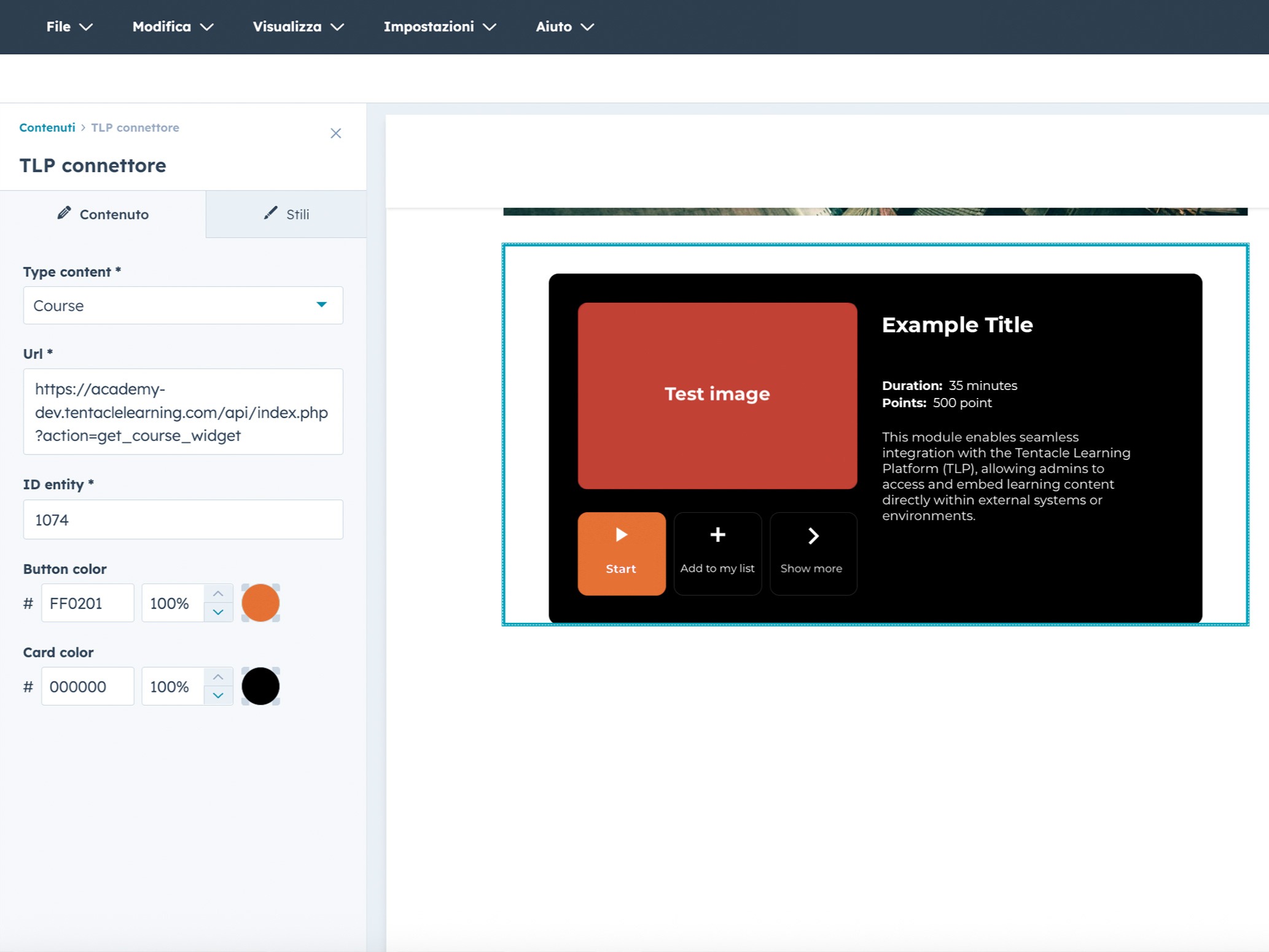Select the Url input field
The image size is (1269, 952).
tap(182, 412)
